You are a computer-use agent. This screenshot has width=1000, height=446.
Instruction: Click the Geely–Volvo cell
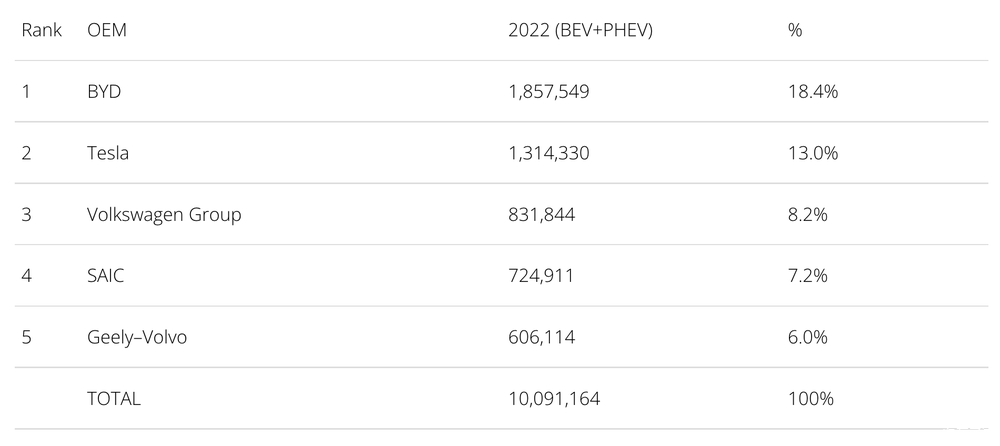pyautogui.click(x=137, y=337)
